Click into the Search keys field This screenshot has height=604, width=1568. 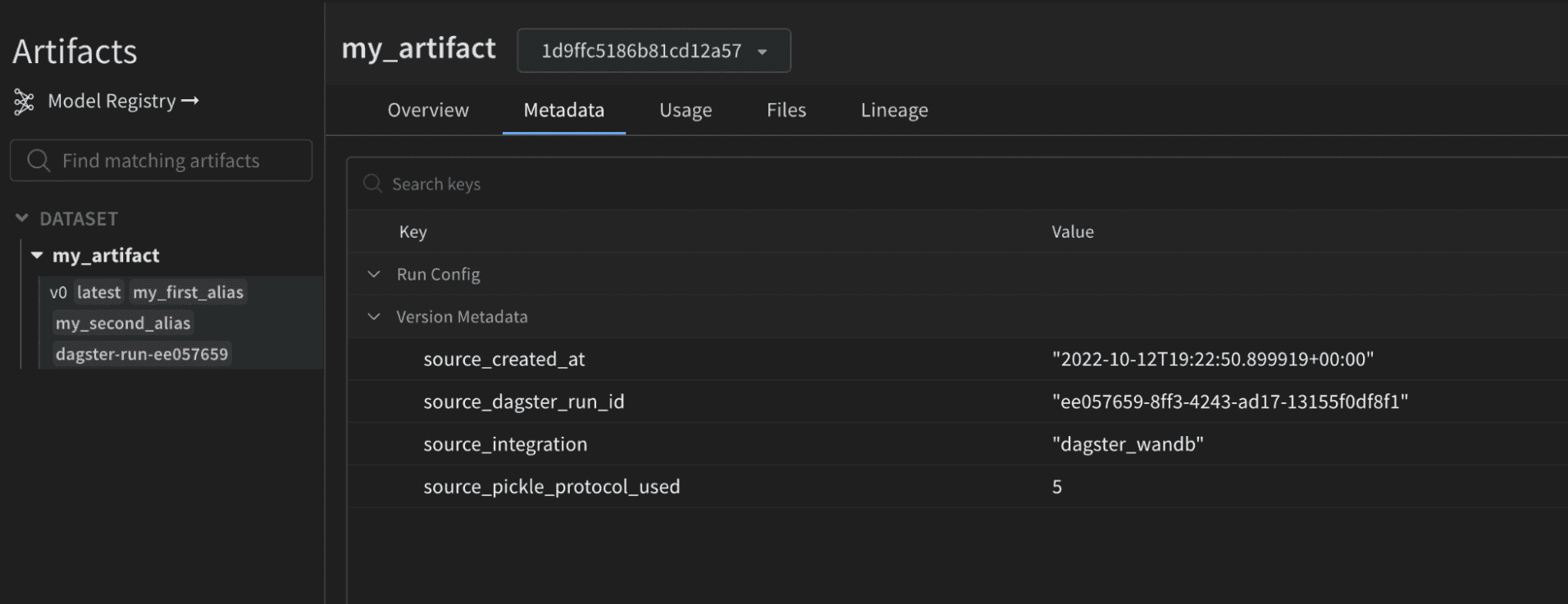click(957, 184)
